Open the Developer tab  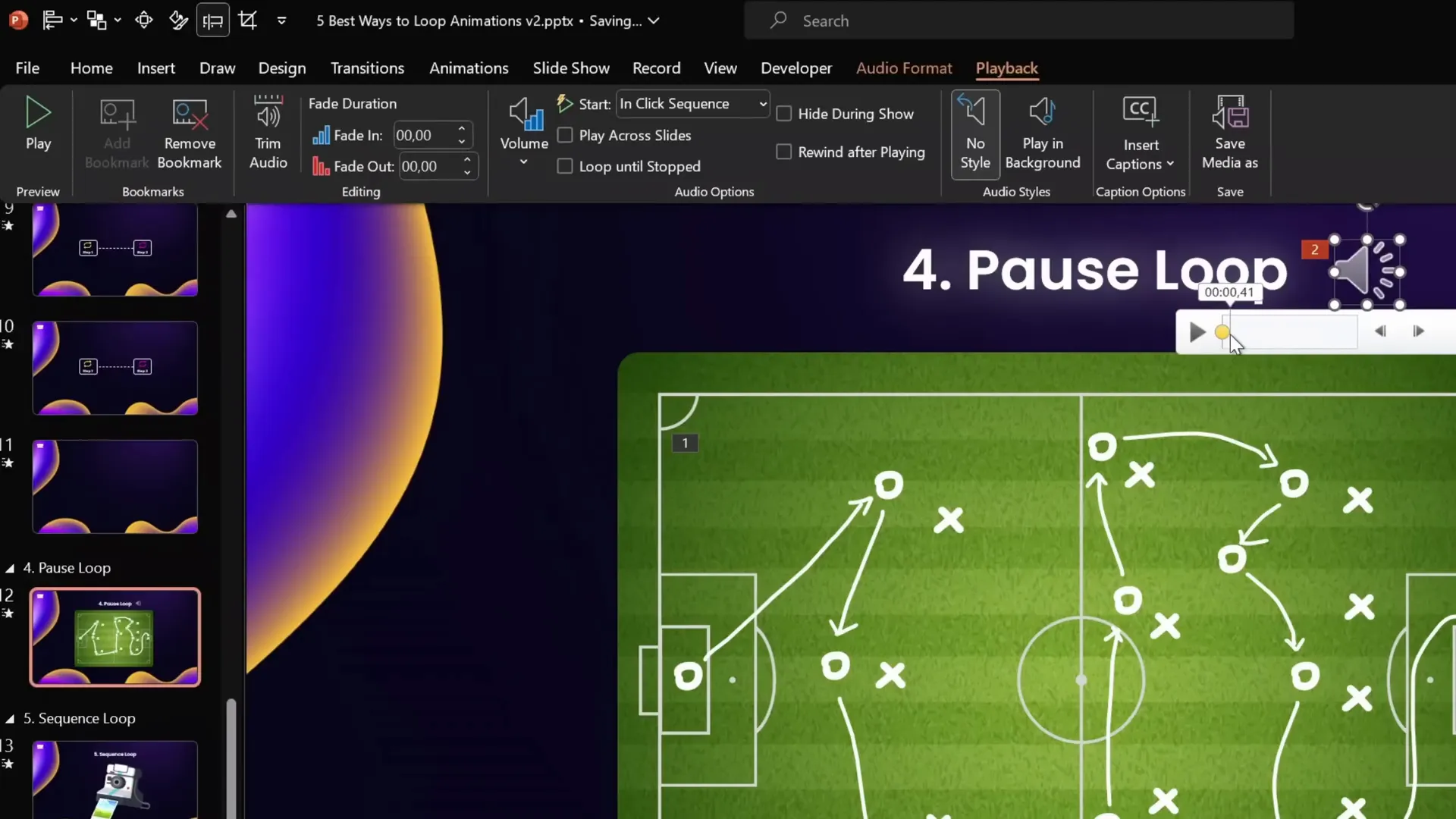[796, 68]
